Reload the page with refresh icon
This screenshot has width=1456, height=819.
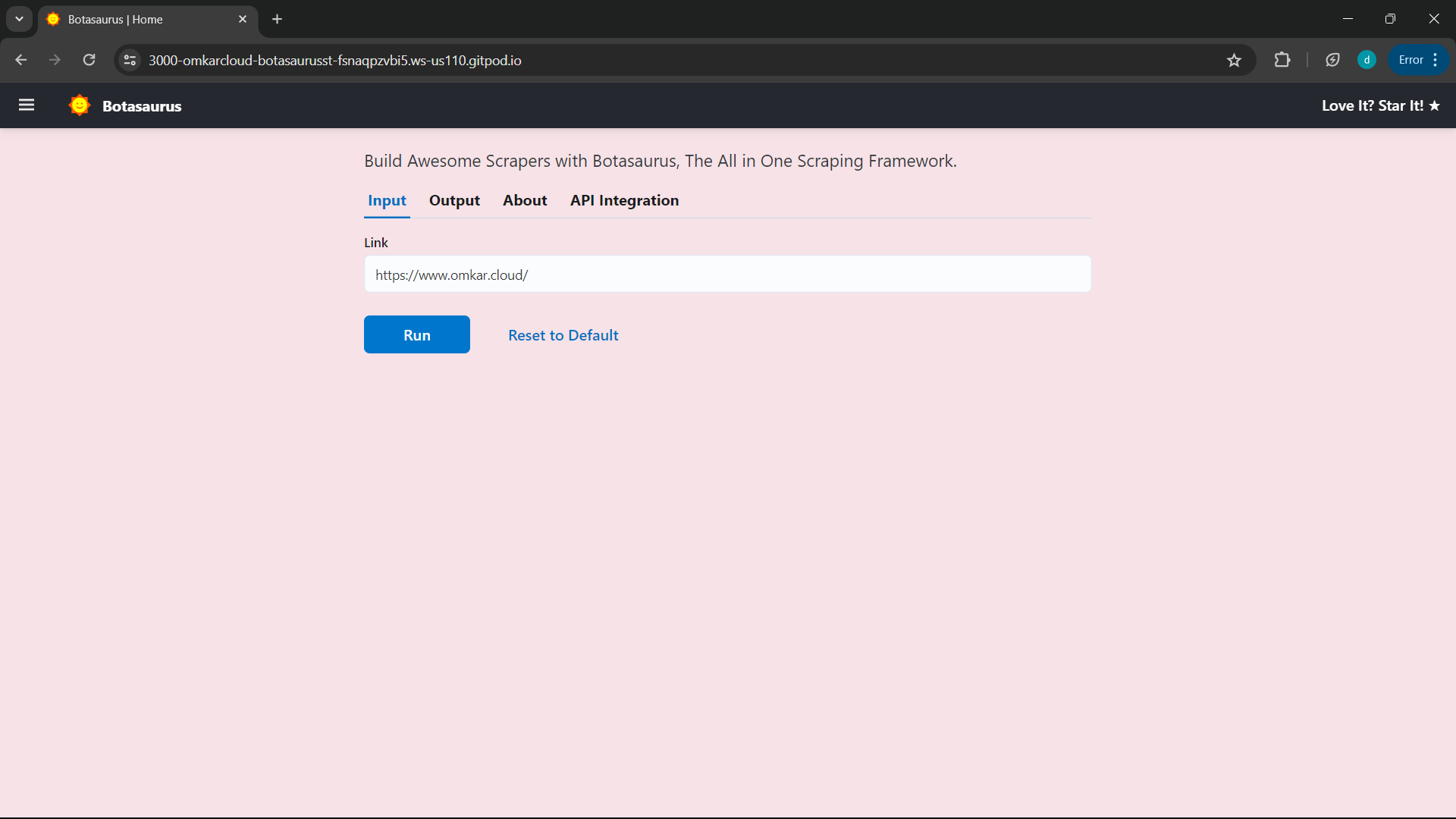89,60
